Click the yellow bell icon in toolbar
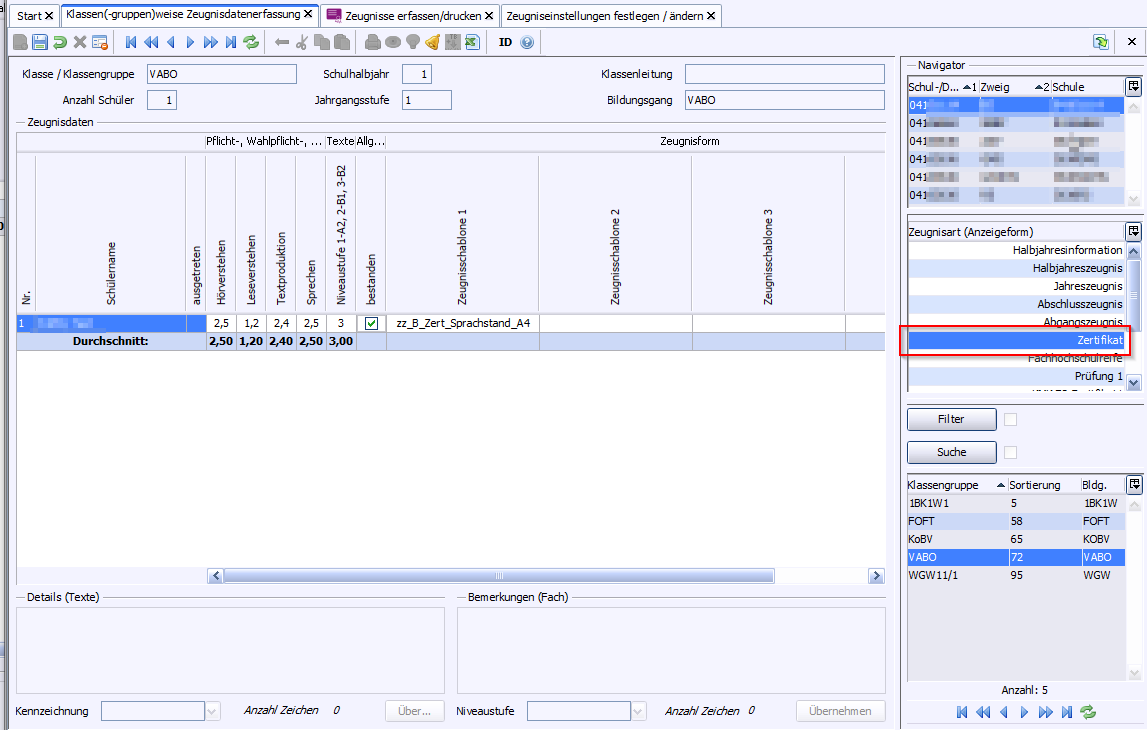1147x730 pixels. (x=432, y=42)
